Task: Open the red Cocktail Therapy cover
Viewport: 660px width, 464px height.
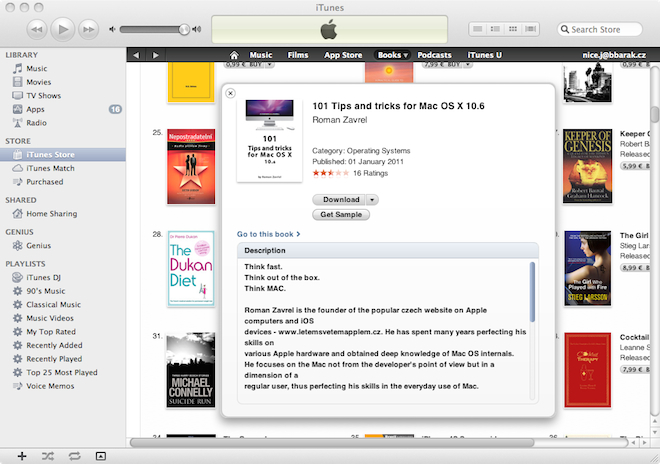Action: point(588,370)
